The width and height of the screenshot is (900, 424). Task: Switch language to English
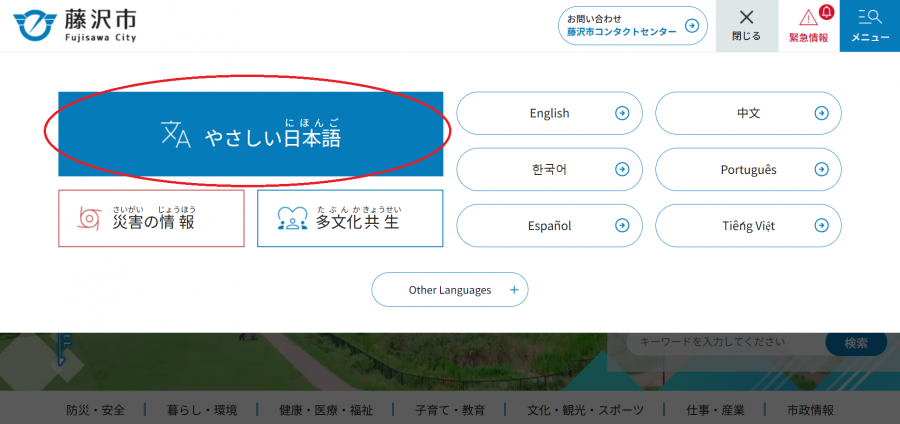tap(549, 113)
